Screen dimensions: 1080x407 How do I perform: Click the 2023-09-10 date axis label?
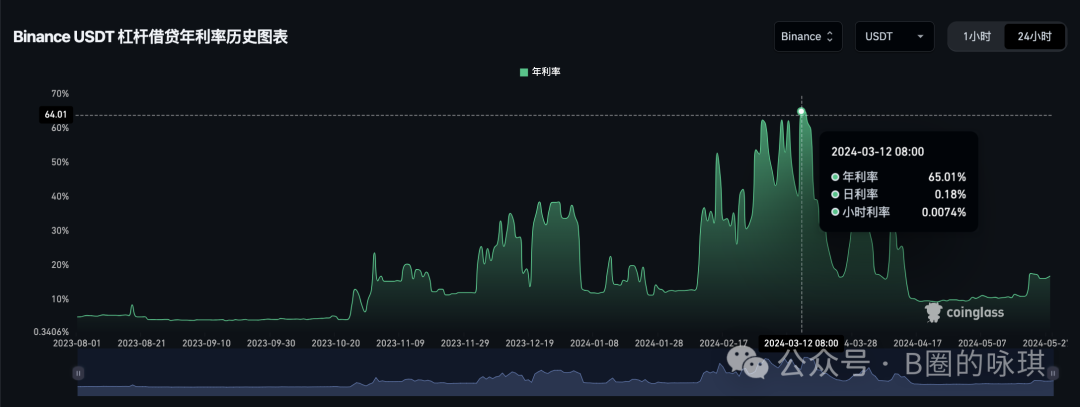pos(207,342)
